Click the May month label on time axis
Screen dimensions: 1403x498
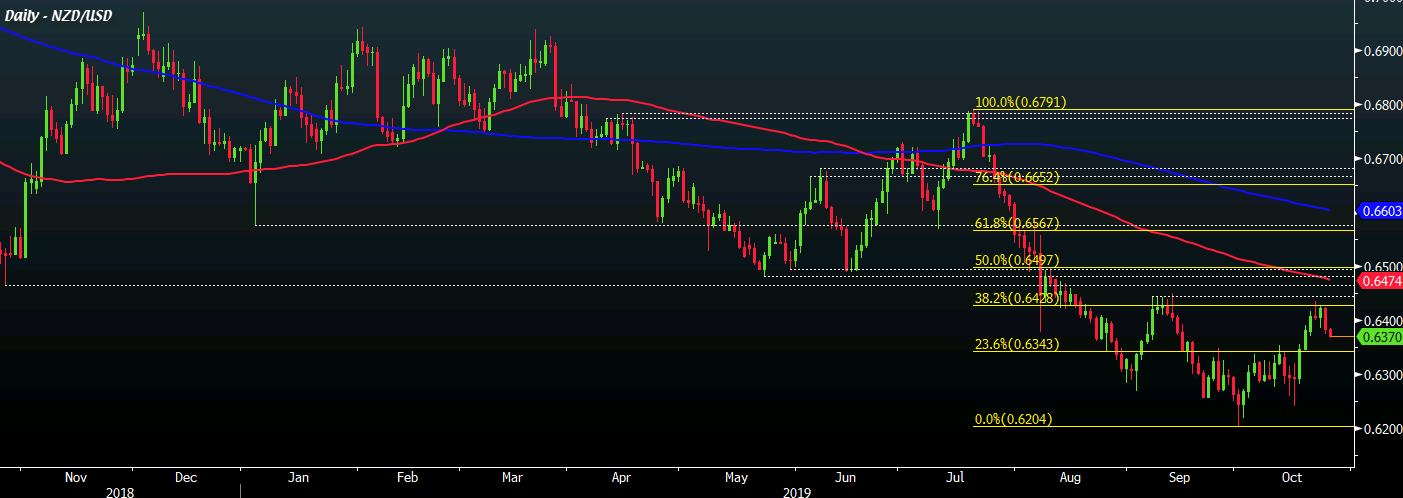pyautogui.click(x=737, y=478)
